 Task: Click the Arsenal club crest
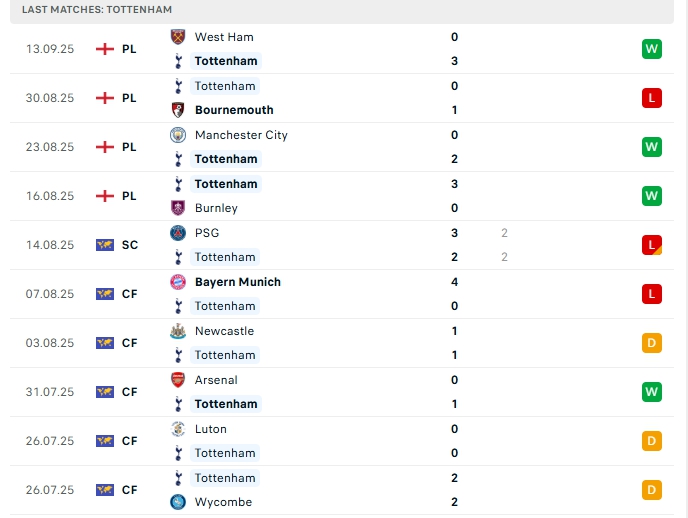[178, 380]
